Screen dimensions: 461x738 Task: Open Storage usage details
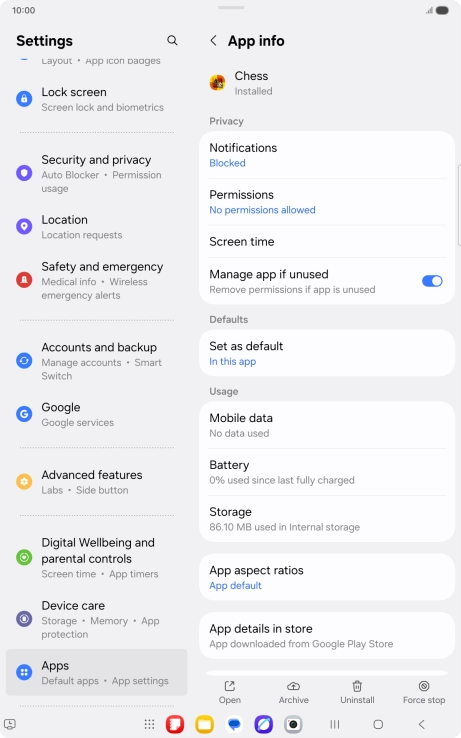click(327, 519)
